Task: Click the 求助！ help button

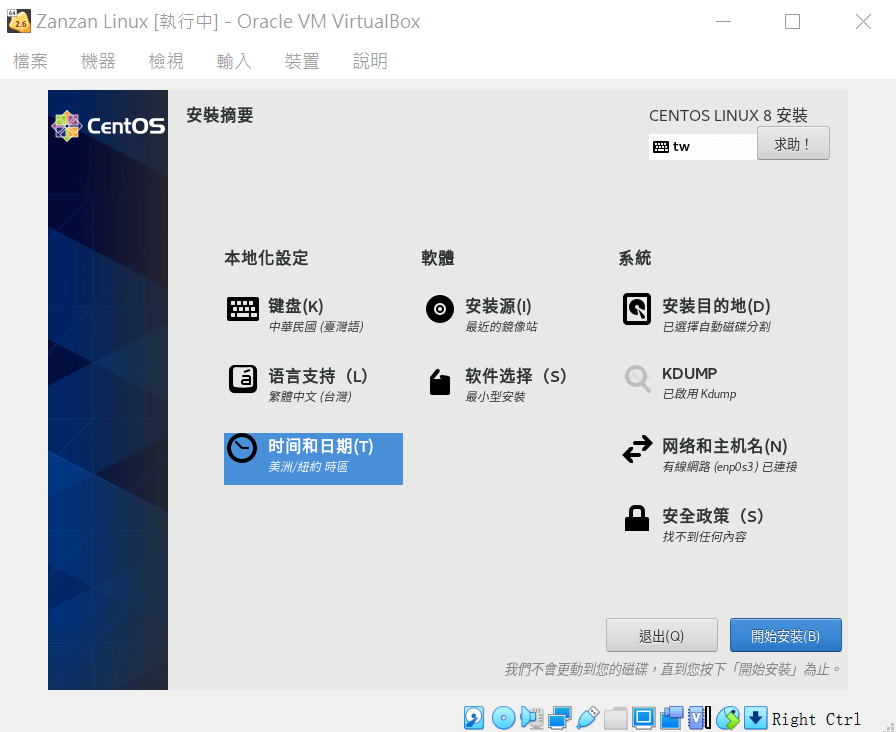Action: coord(793,143)
